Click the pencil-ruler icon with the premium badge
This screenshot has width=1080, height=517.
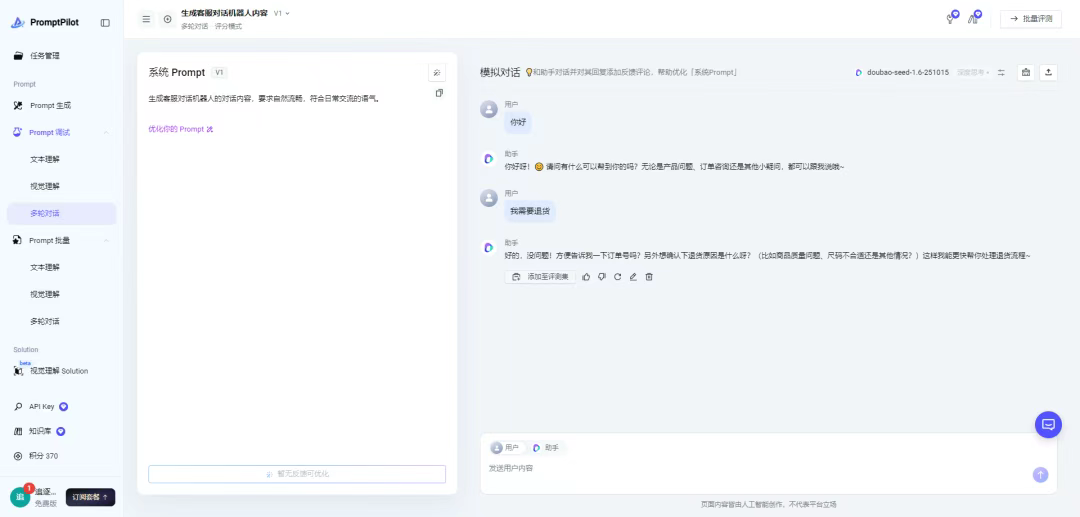coord(974,18)
